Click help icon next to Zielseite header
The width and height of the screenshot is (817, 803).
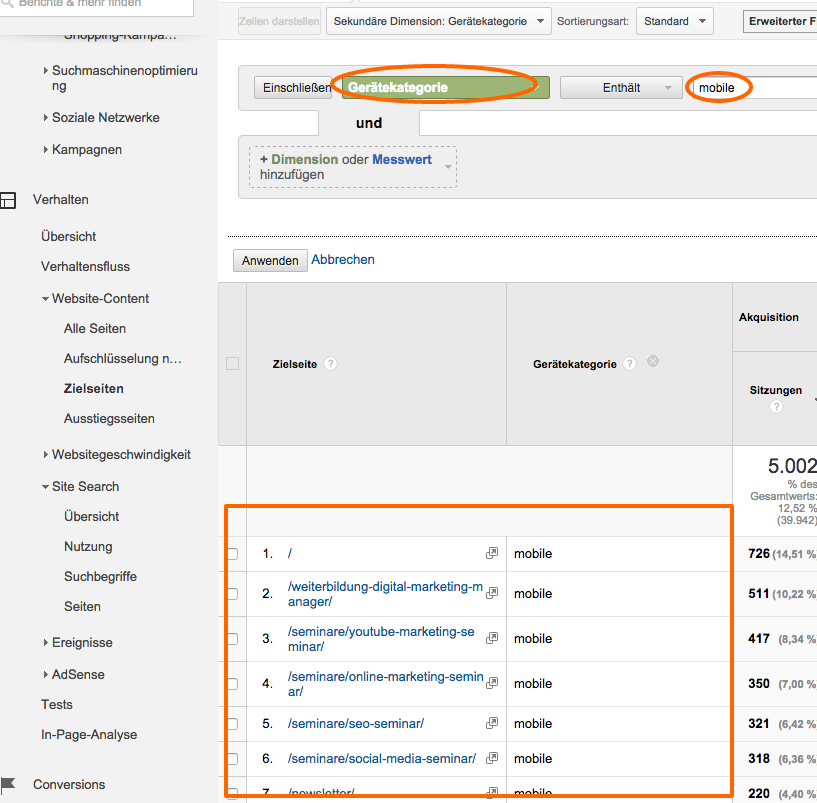[330, 364]
